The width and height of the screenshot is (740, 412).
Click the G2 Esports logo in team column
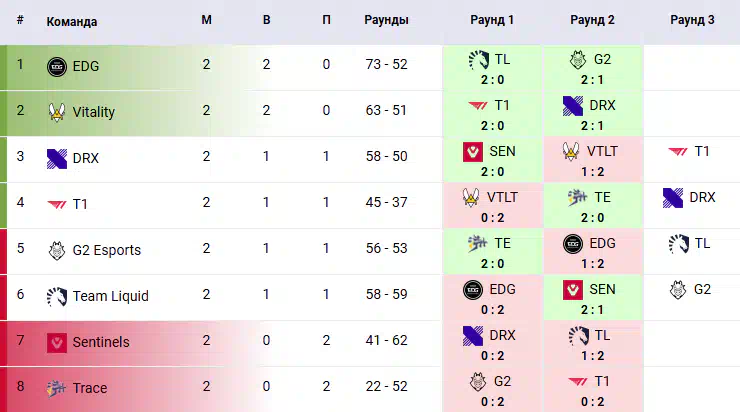pyautogui.click(x=57, y=251)
